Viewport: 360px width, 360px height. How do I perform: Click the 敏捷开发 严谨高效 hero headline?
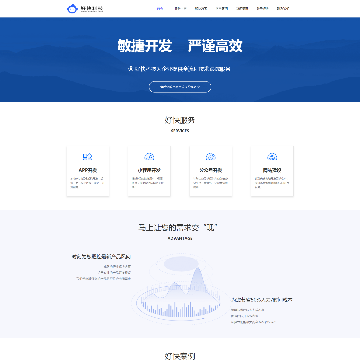tap(180, 46)
